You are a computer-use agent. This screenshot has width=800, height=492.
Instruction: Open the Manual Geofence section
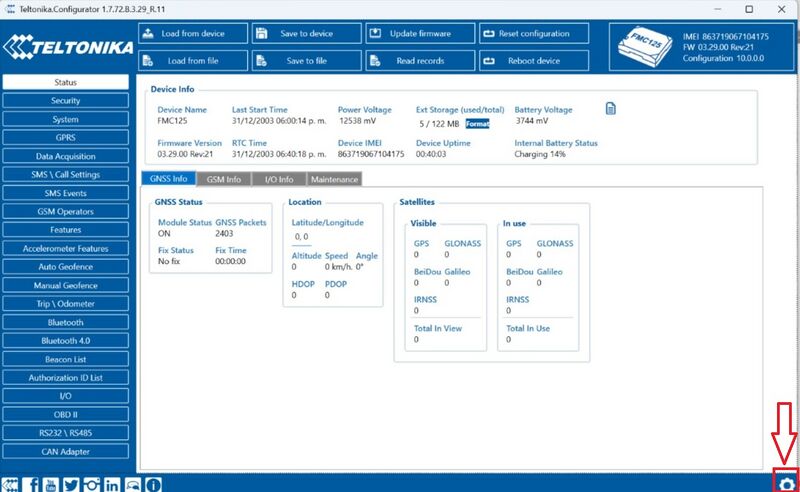(x=66, y=285)
